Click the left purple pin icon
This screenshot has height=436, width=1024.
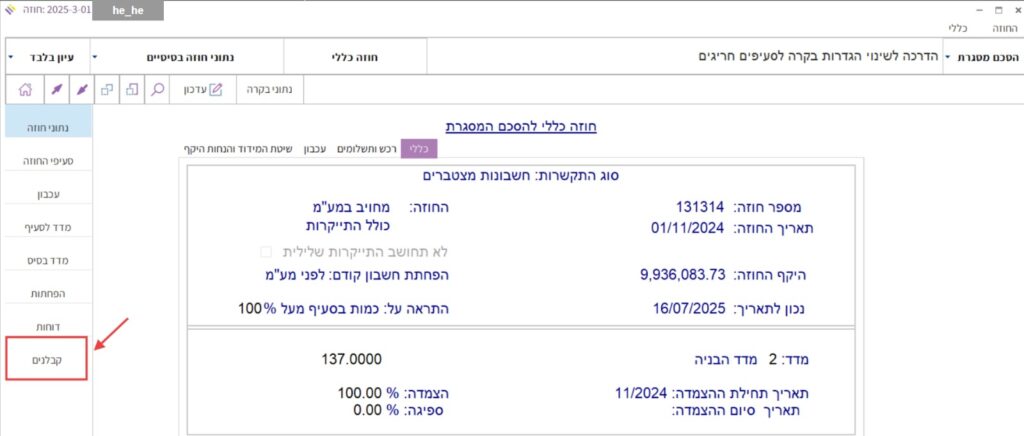[x=56, y=90]
